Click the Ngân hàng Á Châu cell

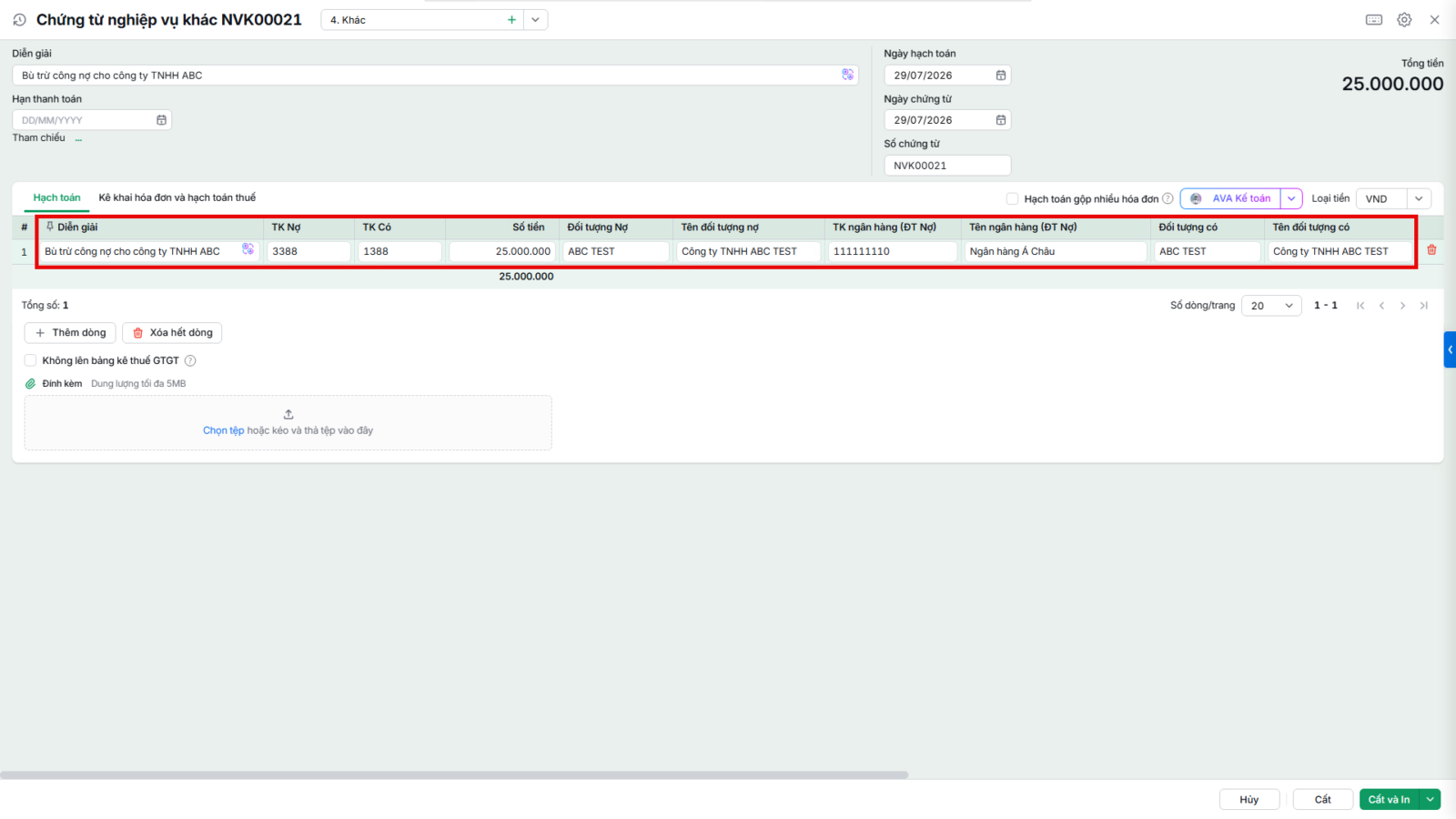coord(1056,251)
